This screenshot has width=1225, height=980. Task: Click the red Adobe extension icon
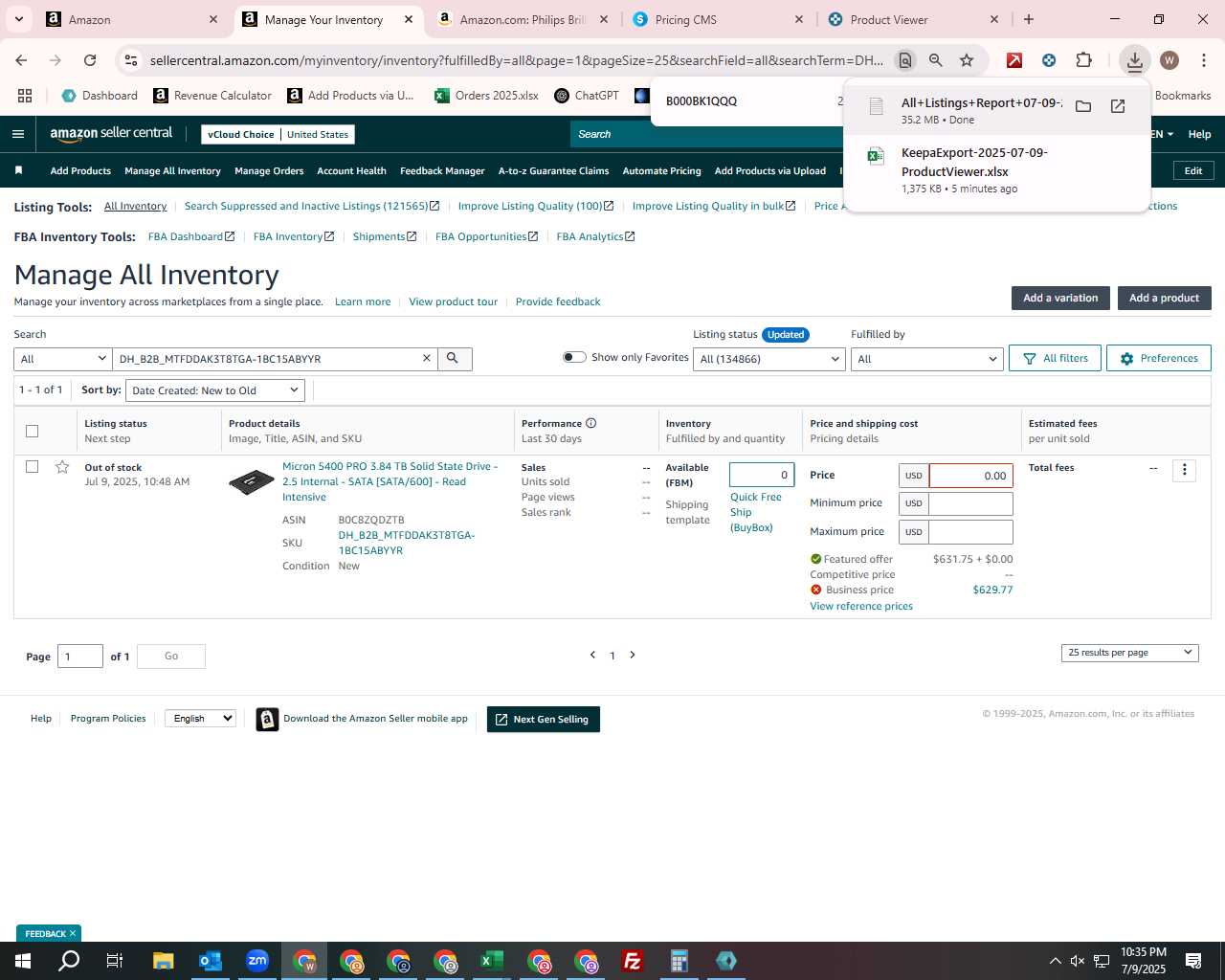pyautogui.click(x=1014, y=60)
